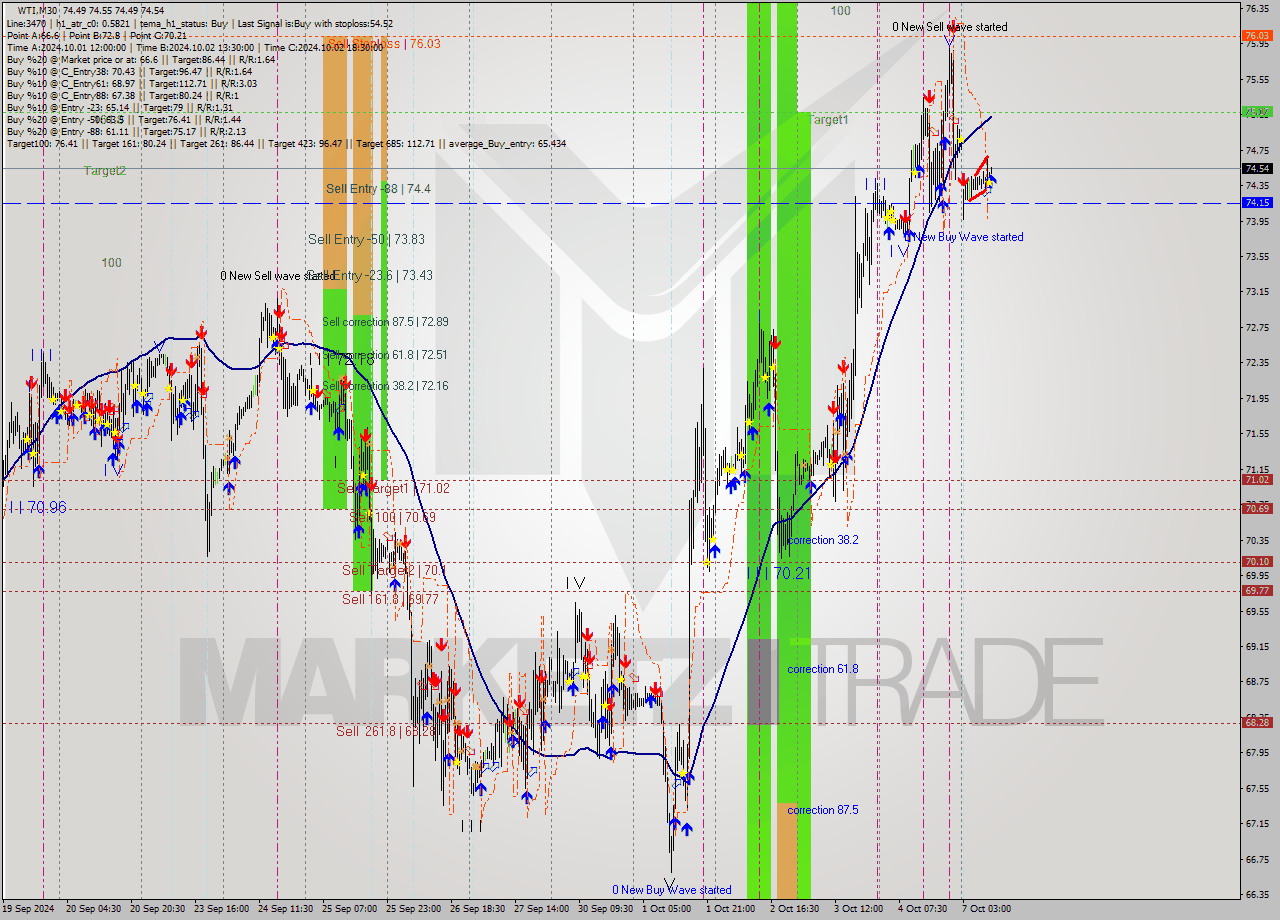The image size is (1280, 920).
Task: Click the '27 Sep 14:00' time axis label
Action: pyautogui.click(x=542, y=909)
